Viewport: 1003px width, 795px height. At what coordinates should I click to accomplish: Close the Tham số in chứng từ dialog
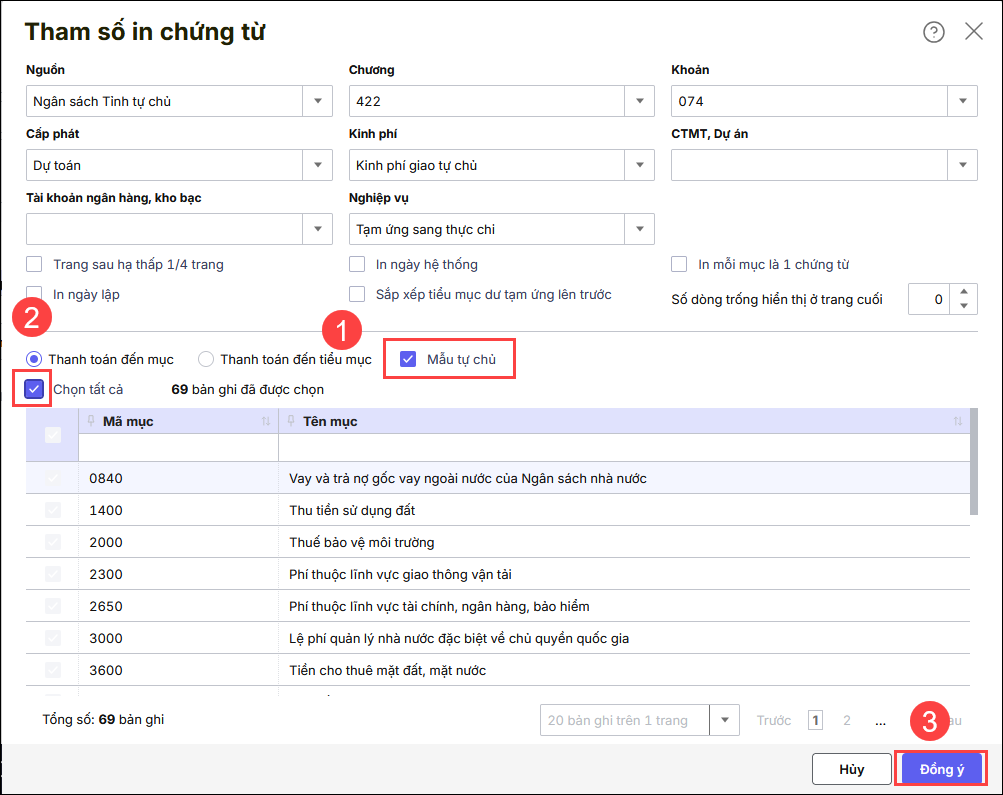click(x=974, y=31)
